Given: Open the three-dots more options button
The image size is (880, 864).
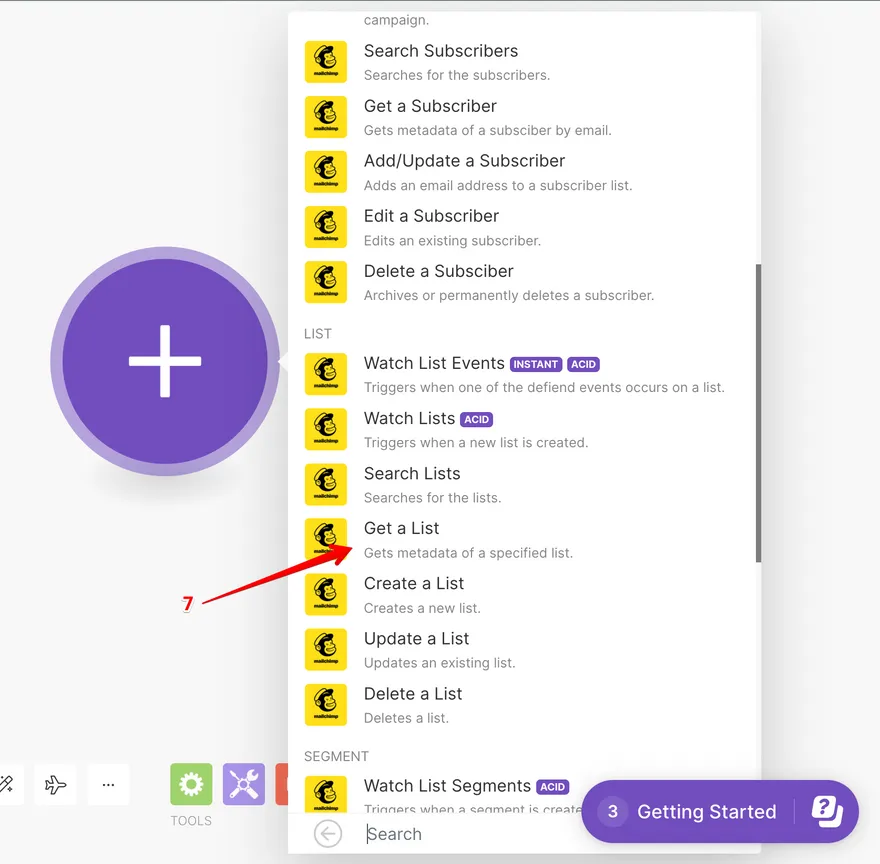Looking at the screenshot, I should coord(108,785).
